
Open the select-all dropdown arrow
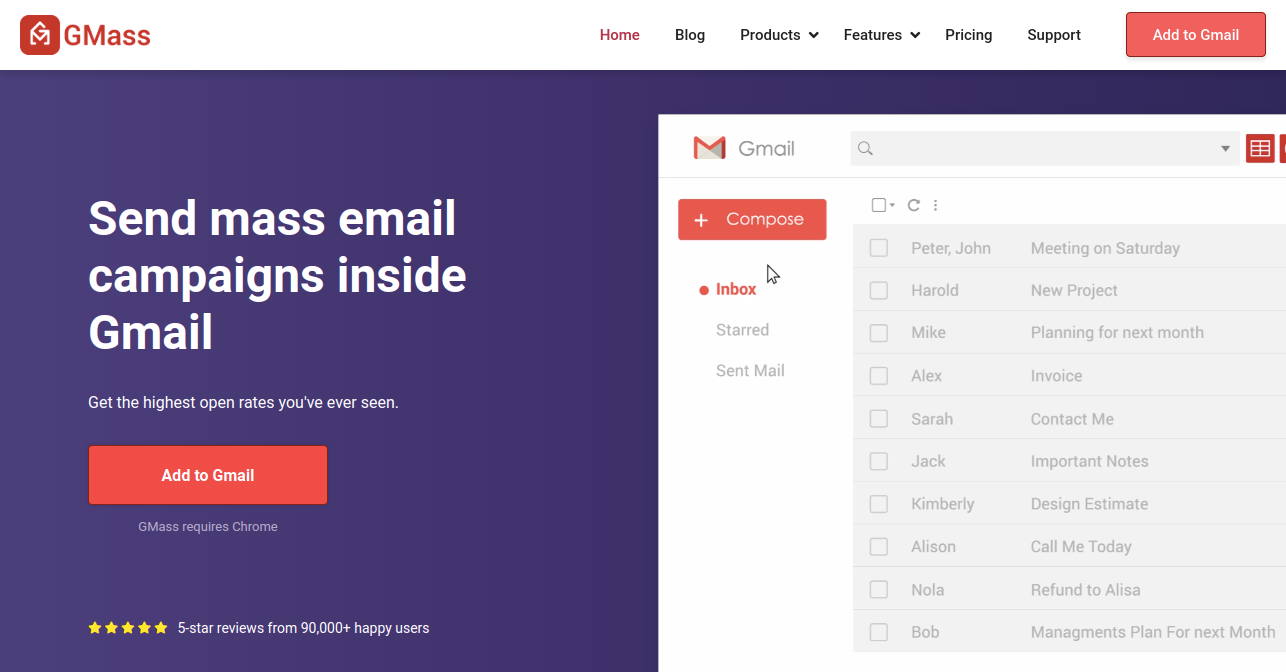point(892,205)
